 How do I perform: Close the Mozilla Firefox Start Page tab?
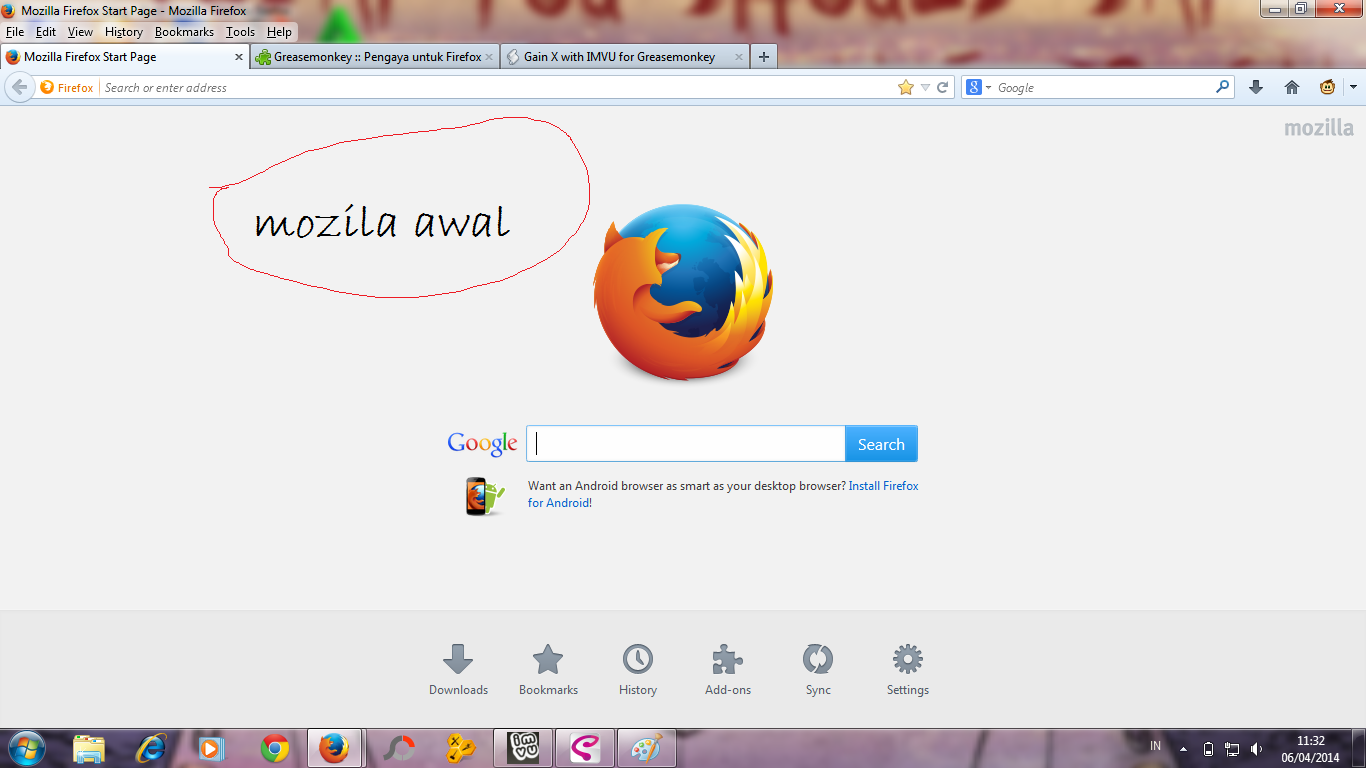pos(238,57)
